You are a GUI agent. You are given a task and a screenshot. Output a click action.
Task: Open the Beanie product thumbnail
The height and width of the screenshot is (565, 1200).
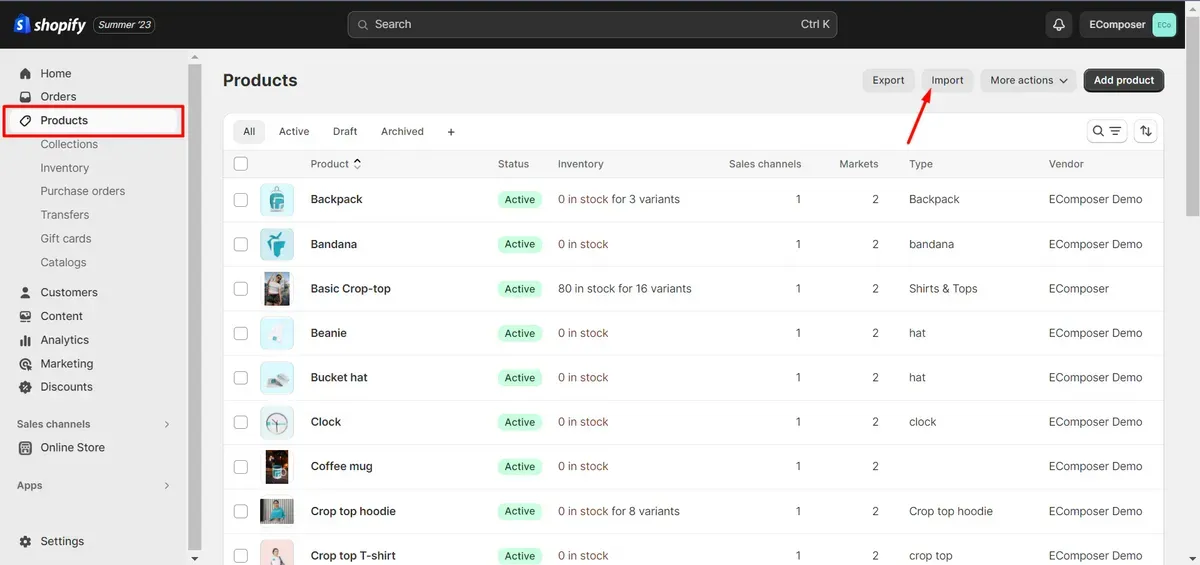277,333
